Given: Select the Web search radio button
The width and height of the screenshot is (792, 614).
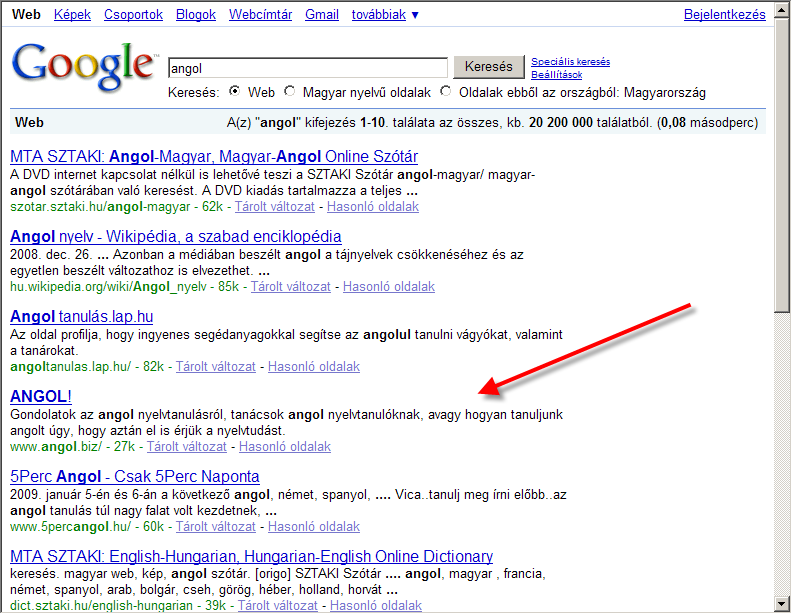Looking at the screenshot, I should (x=234, y=91).
